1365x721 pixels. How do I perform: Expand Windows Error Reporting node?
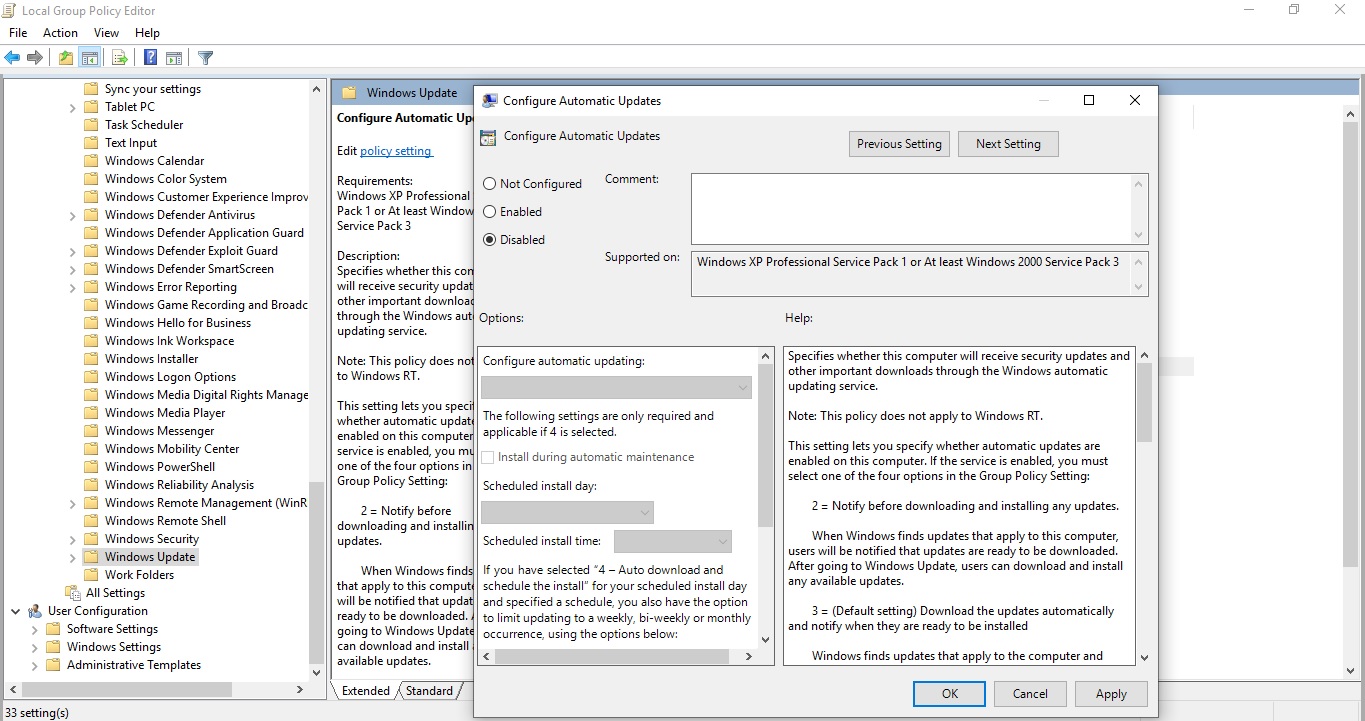tap(73, 287)
